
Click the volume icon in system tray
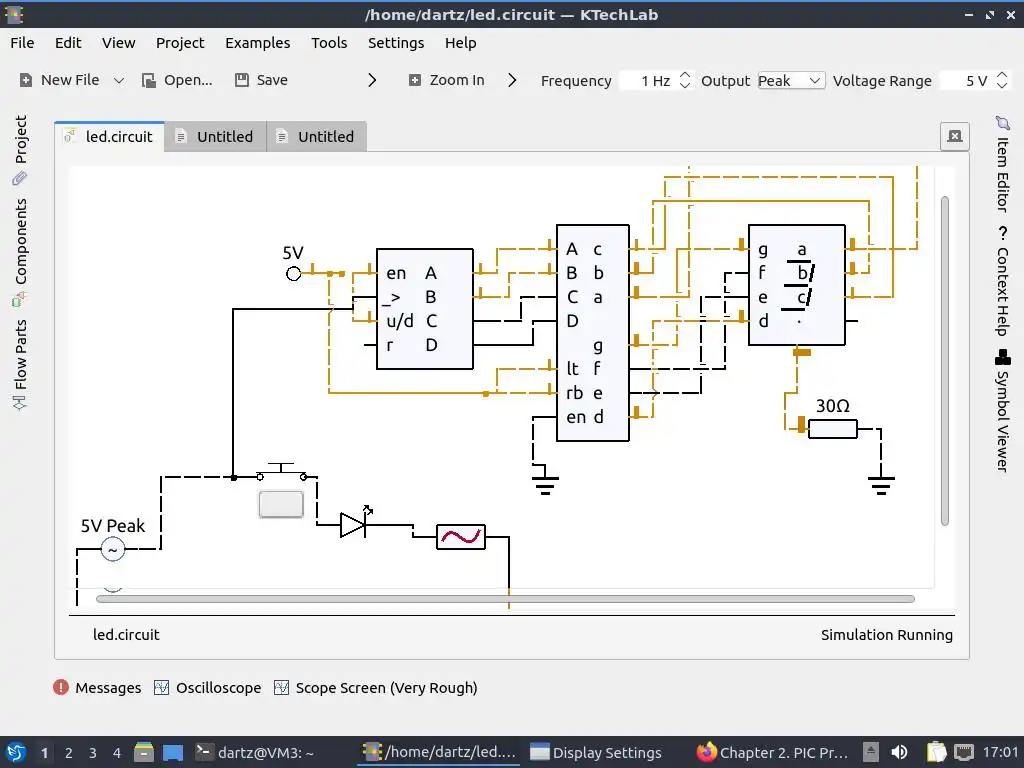click(x=899, y=752)
